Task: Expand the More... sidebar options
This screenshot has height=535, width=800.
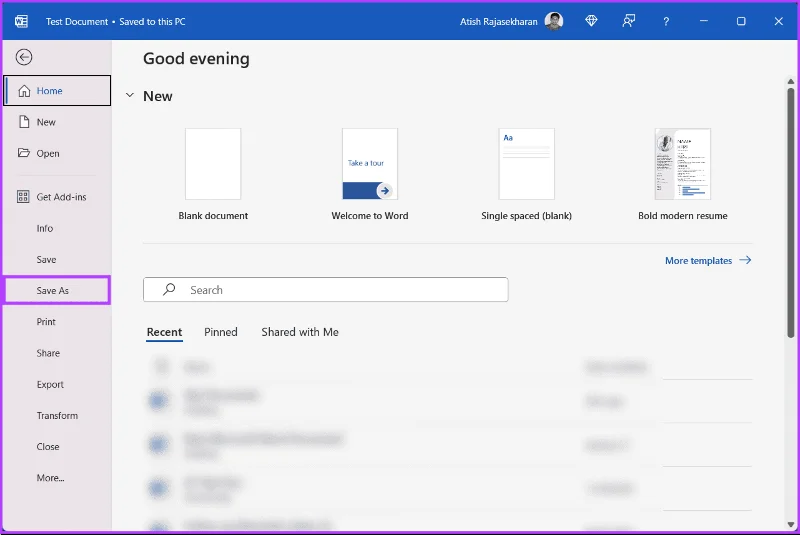Action: (57, 478)
